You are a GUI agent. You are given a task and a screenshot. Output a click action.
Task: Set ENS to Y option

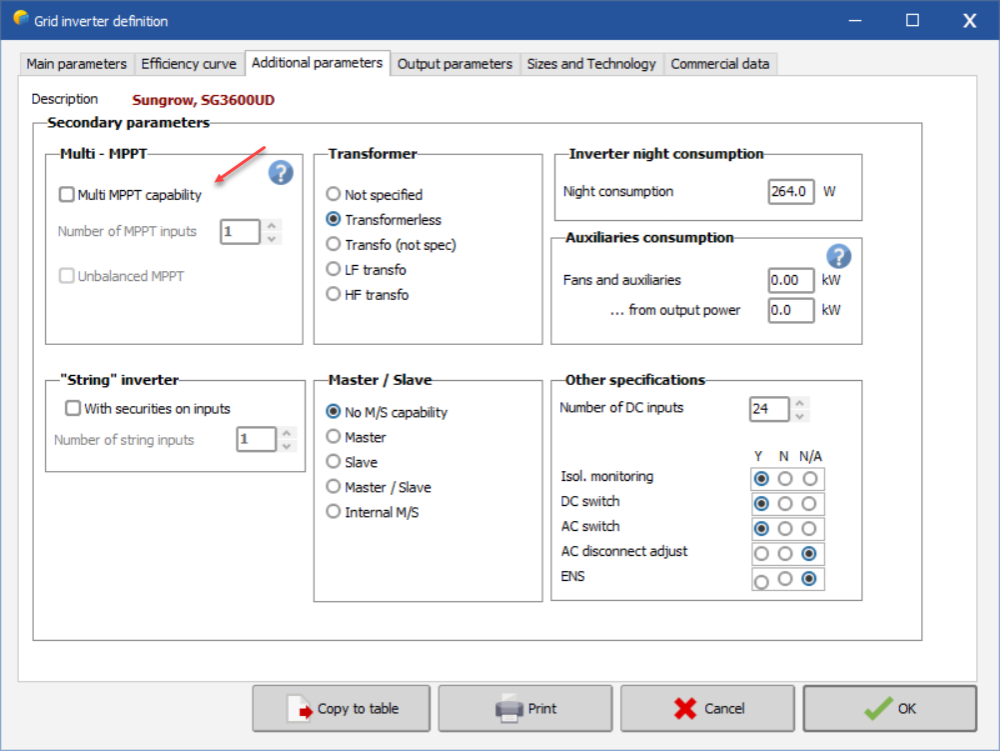[x=762, y=581]
